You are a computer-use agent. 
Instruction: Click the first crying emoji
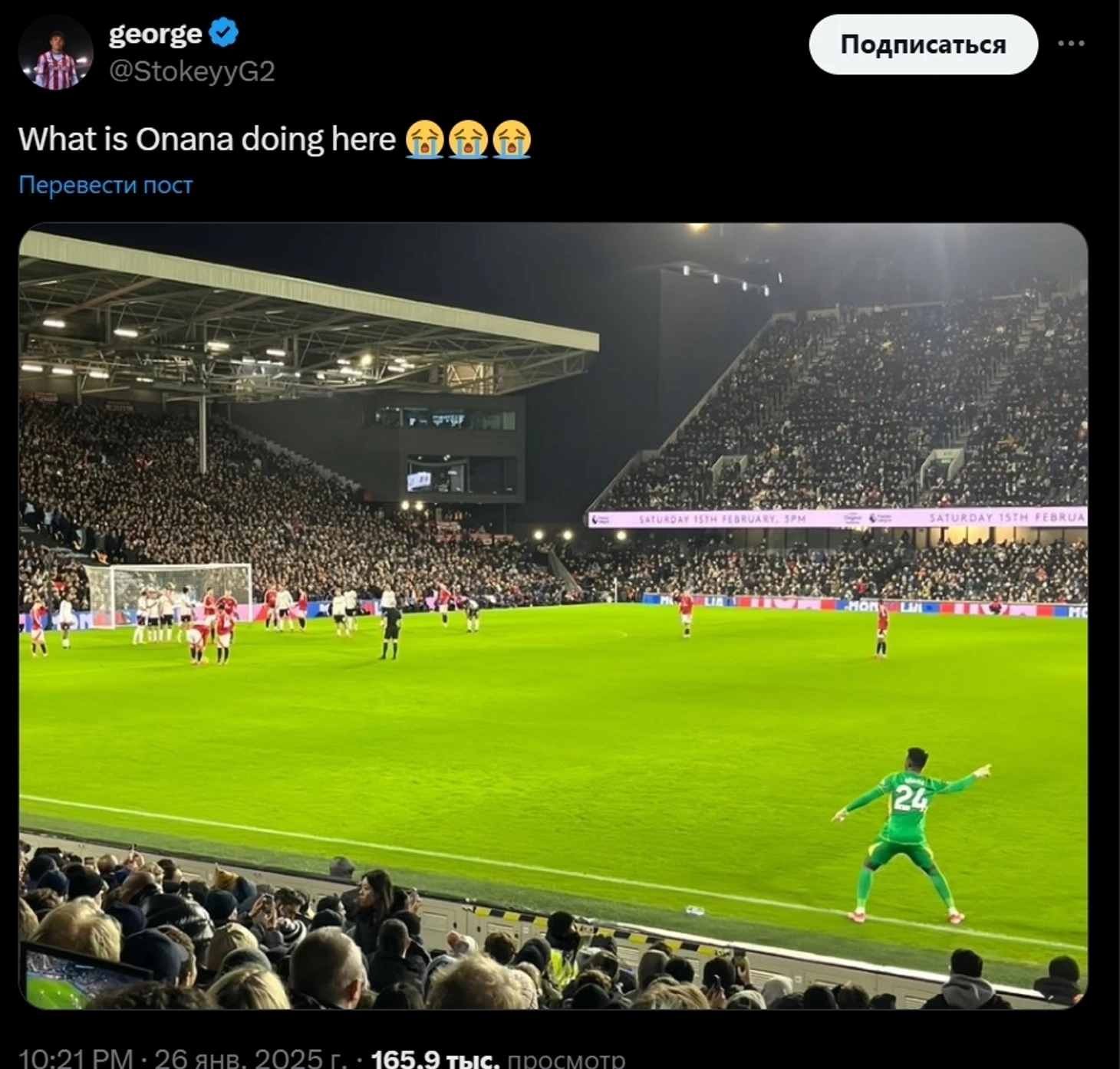click(x=425, y=140)
